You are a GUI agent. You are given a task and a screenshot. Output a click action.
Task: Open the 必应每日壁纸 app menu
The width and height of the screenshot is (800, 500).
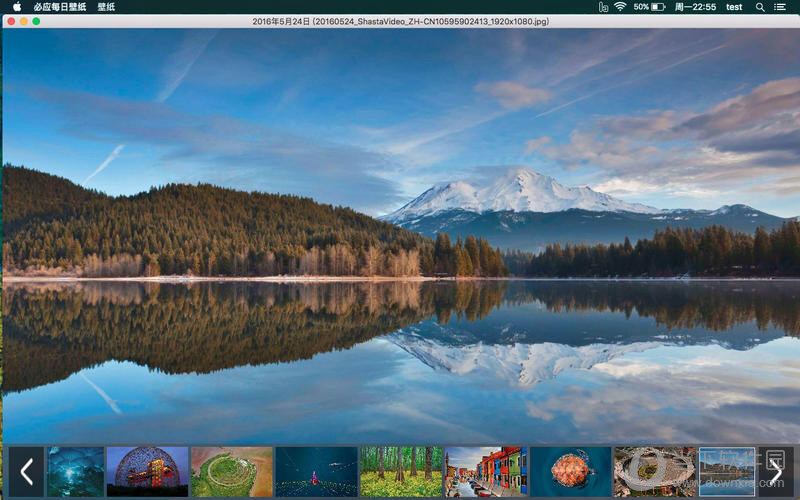(x=60, y=7)
